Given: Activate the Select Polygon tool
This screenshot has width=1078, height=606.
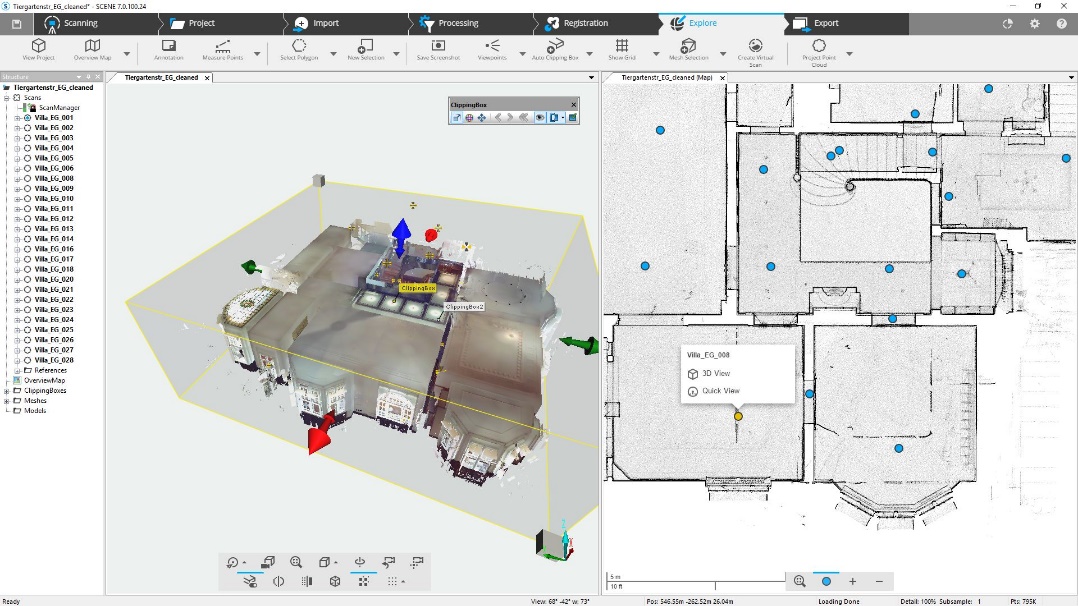Looking at the screenshot, I should pos(299,50).
